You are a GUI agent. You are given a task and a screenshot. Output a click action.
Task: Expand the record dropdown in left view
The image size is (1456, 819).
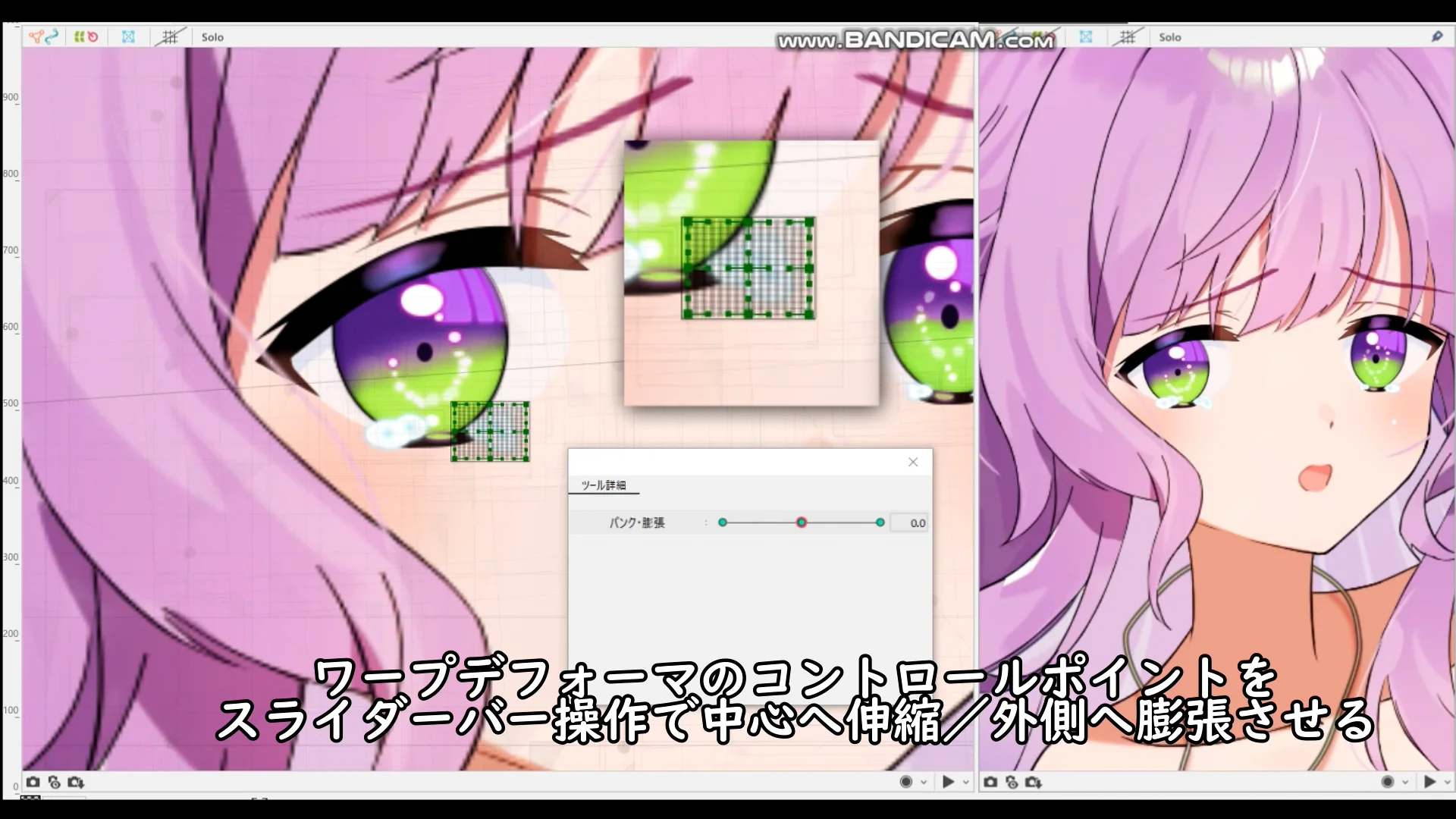pos(924,782)
